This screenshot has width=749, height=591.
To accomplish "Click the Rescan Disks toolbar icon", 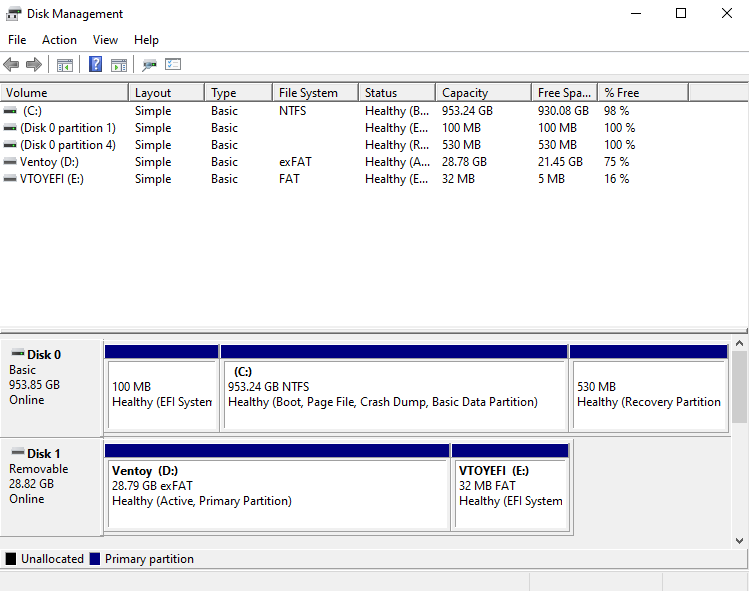I will pos(150,65).
